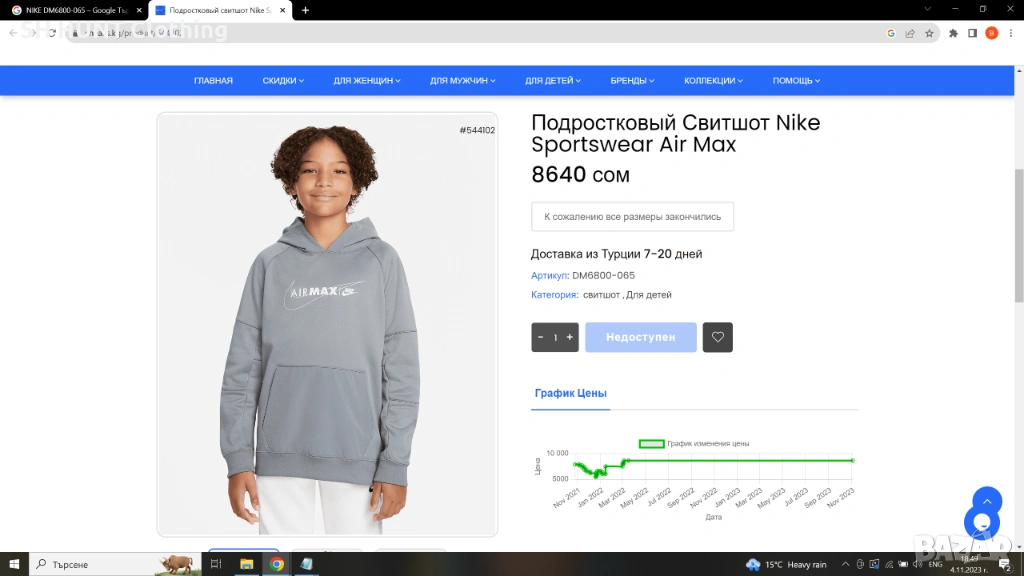The height and width of the screenshot is (576, 1024).
Task: Expand the БРЕНДЫ dropdown menu
Action: coord(632,80)
